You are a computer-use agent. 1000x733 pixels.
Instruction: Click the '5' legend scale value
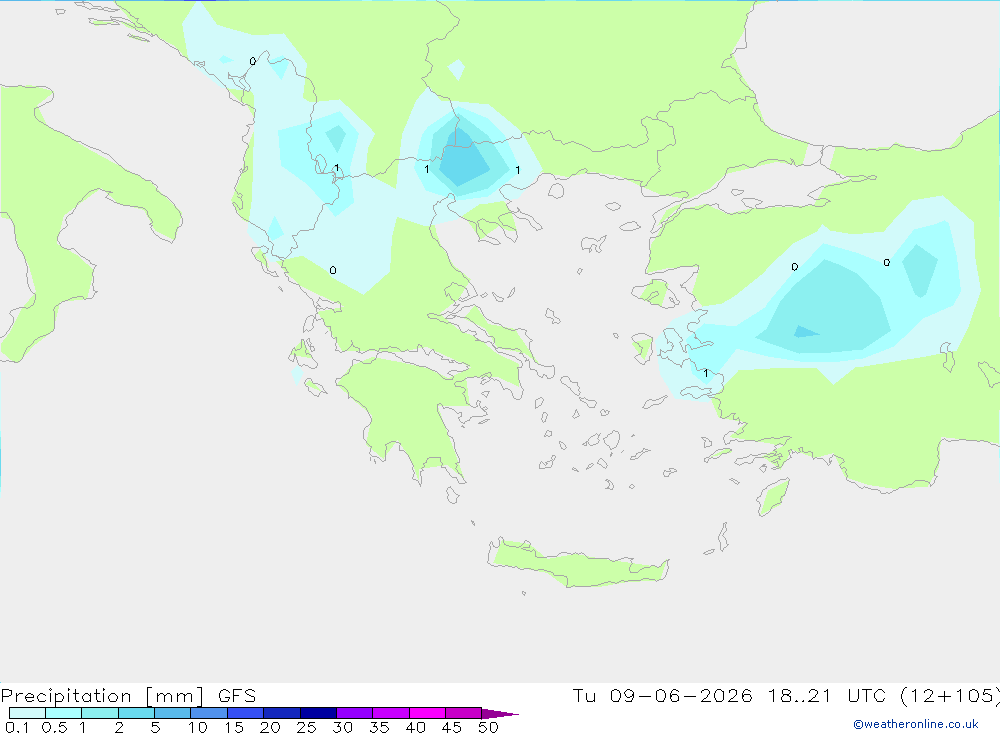(x=155, y=727)
